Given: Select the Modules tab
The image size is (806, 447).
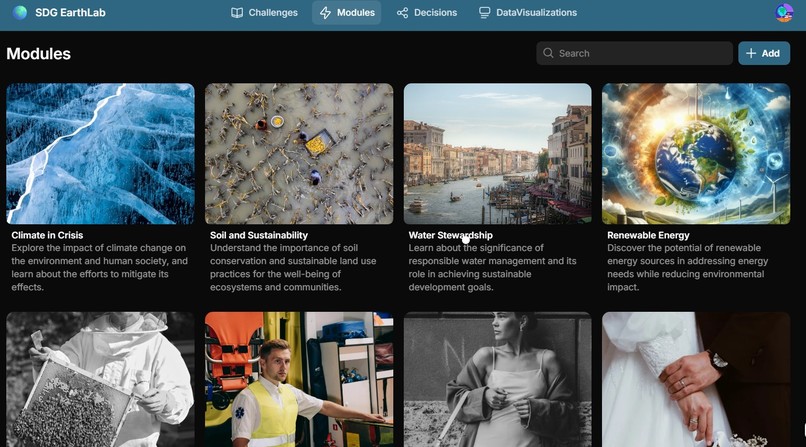Looking at the screenshot, I should click(x=347, y=13).
